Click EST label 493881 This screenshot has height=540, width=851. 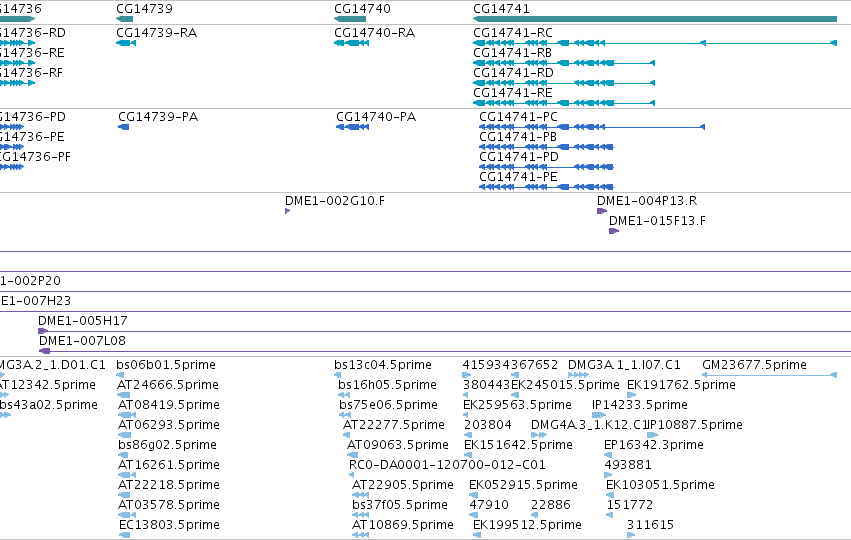click(x=628, y=465)
